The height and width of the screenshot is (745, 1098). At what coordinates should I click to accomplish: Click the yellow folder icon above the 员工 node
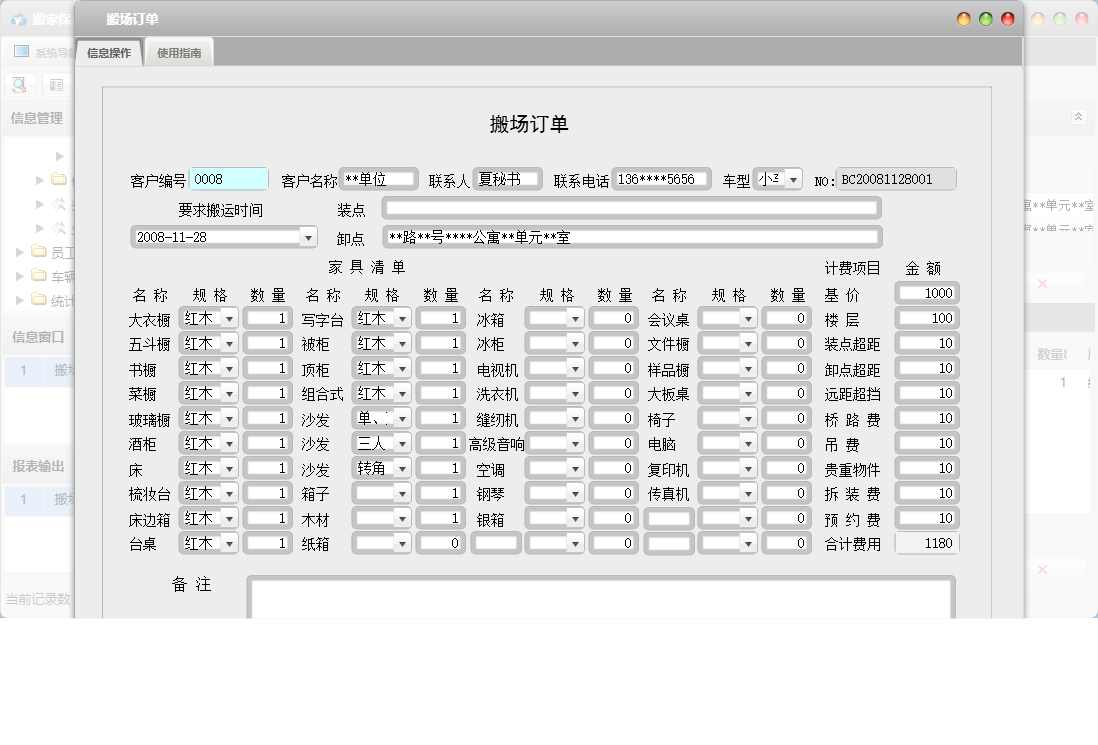(59, 179)
